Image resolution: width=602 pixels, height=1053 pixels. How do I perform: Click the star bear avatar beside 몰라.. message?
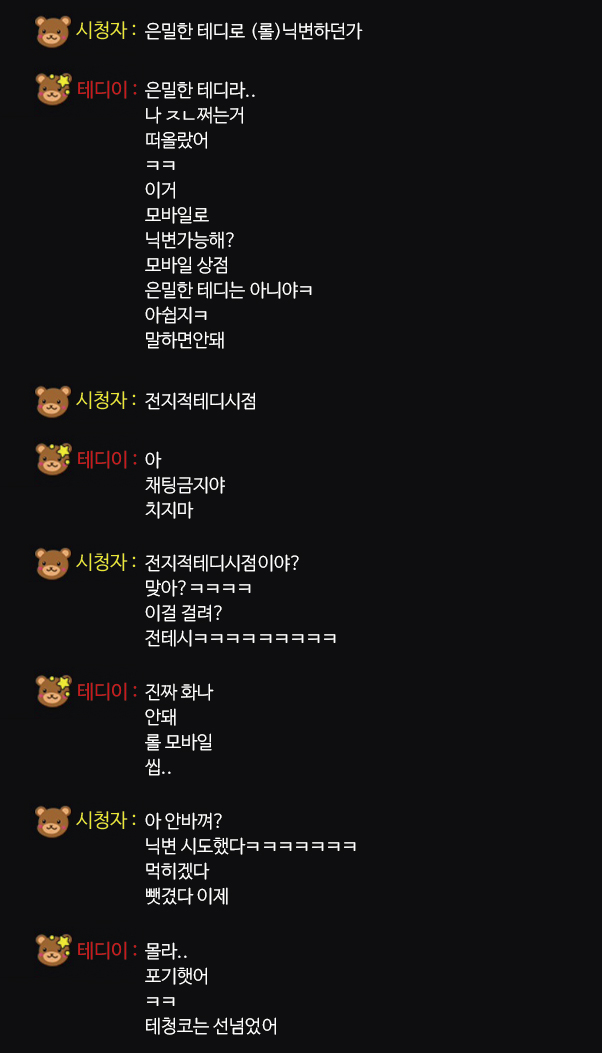(53, 950)
